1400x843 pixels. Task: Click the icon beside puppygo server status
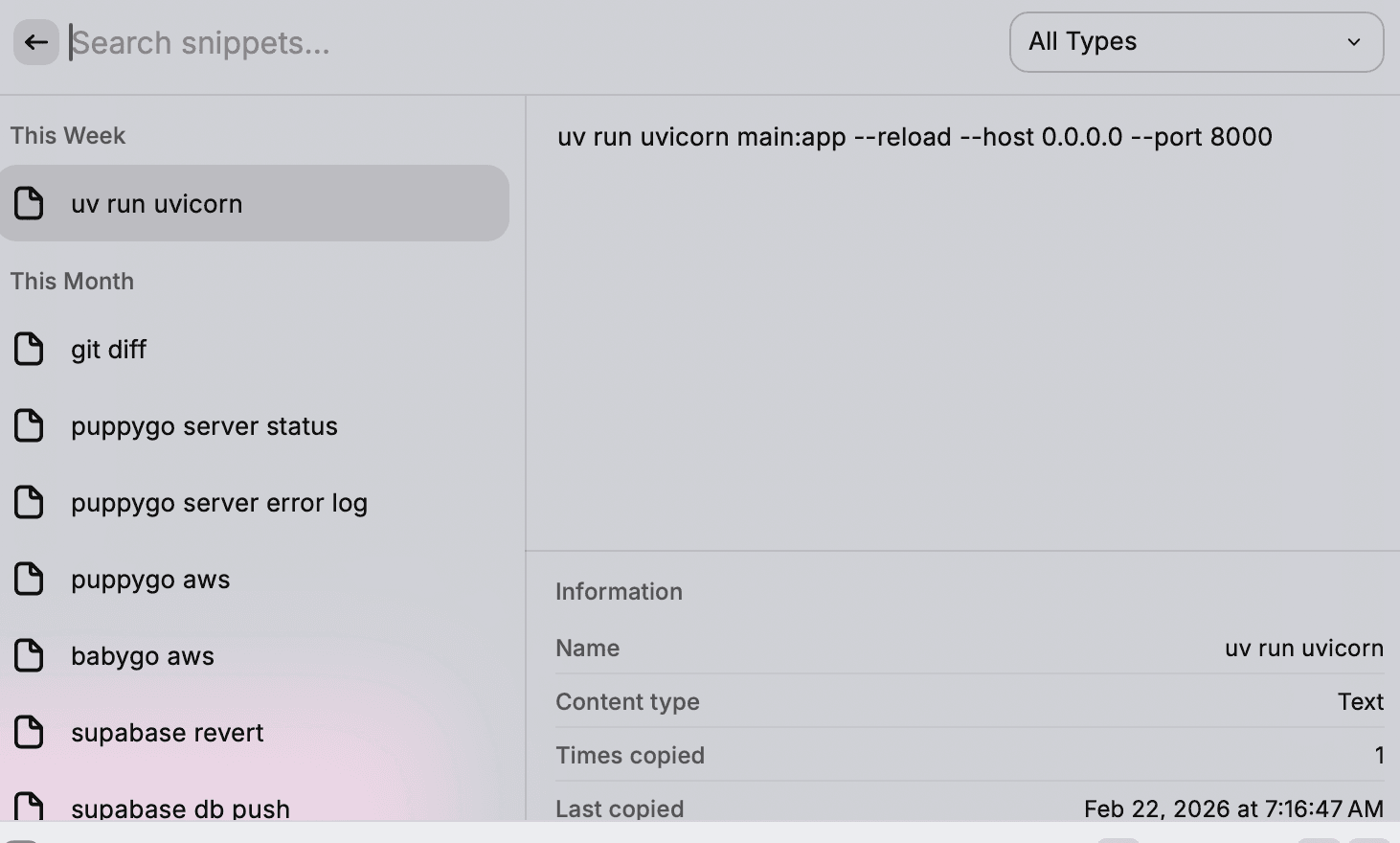coord(29,426)
